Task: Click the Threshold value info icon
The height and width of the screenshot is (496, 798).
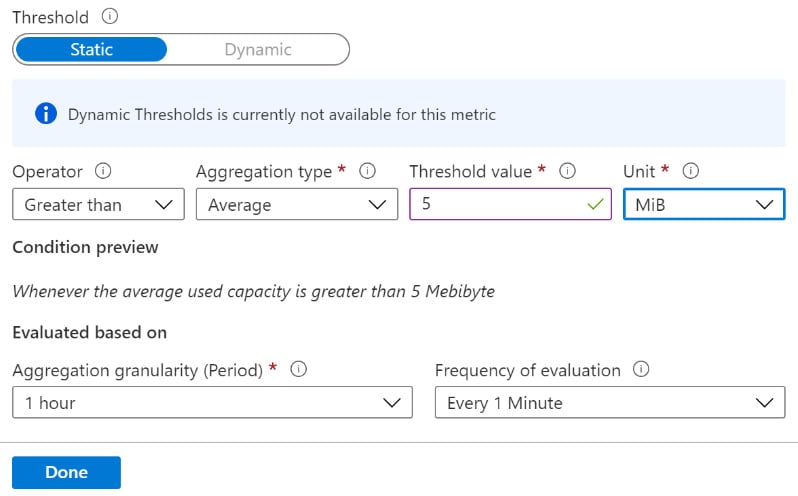Action: point(568,172)
